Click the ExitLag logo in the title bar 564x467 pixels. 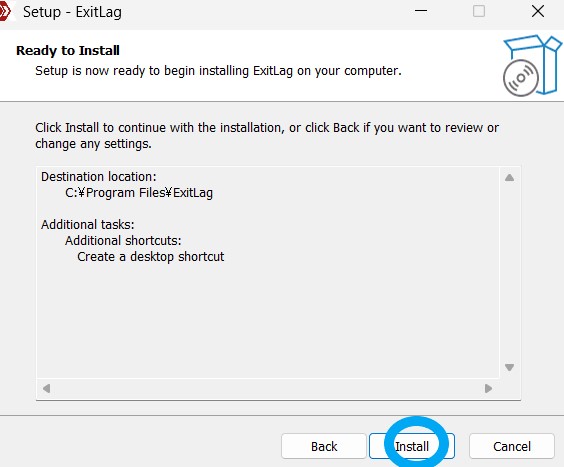point(5,12)
